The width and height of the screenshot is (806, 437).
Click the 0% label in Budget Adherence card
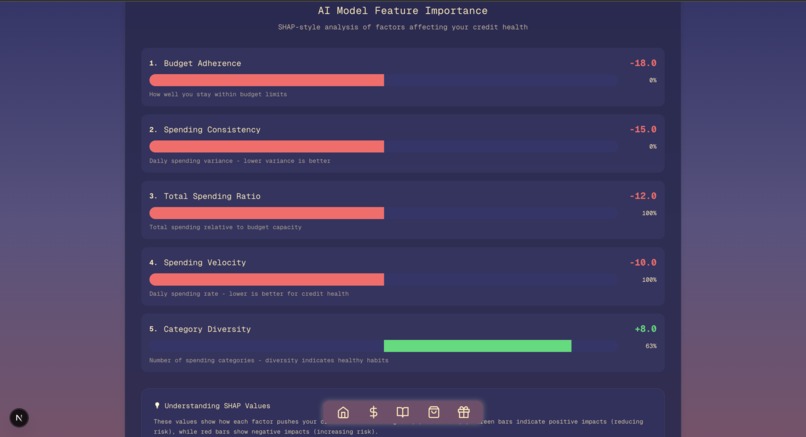point(653,80)
